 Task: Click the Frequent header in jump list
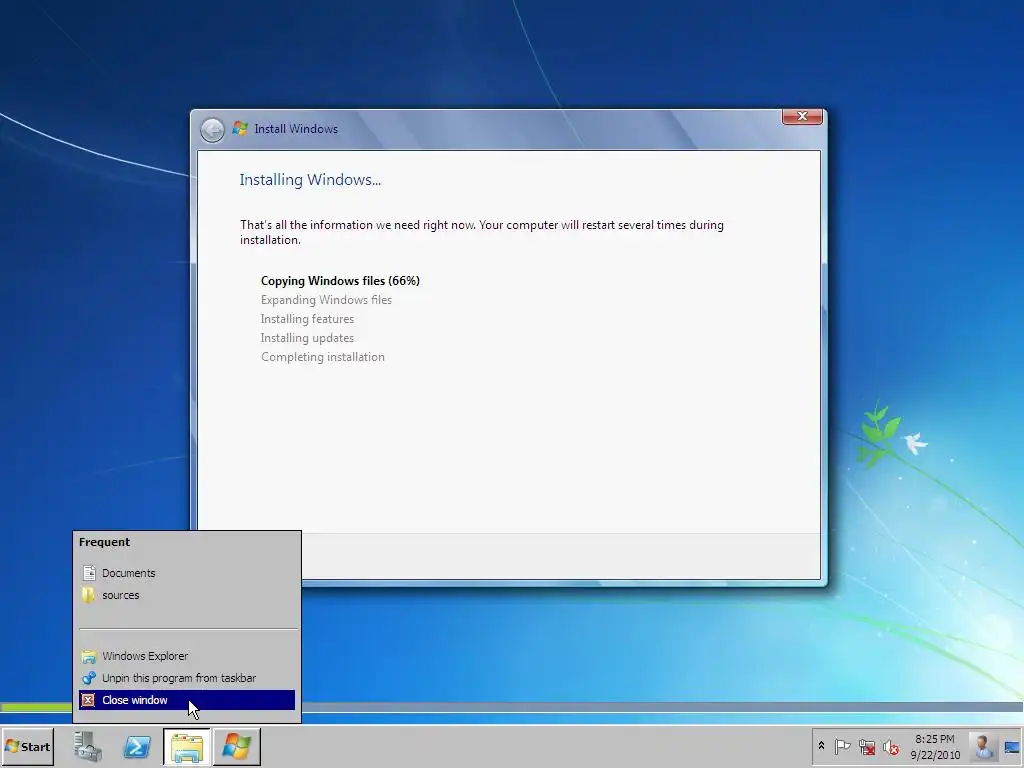point(104,542)
